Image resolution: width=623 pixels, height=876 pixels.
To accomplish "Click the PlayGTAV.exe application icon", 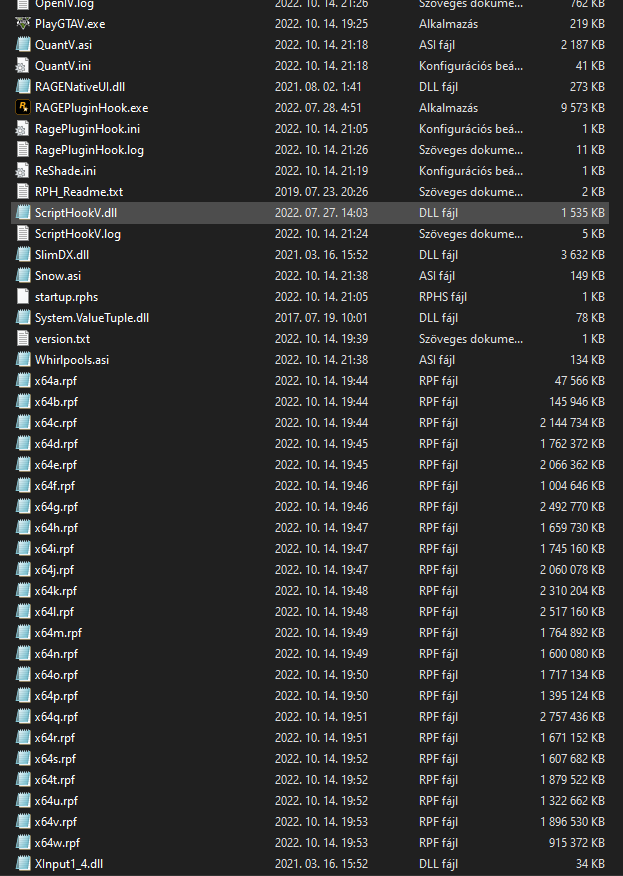I will [23, 23].
